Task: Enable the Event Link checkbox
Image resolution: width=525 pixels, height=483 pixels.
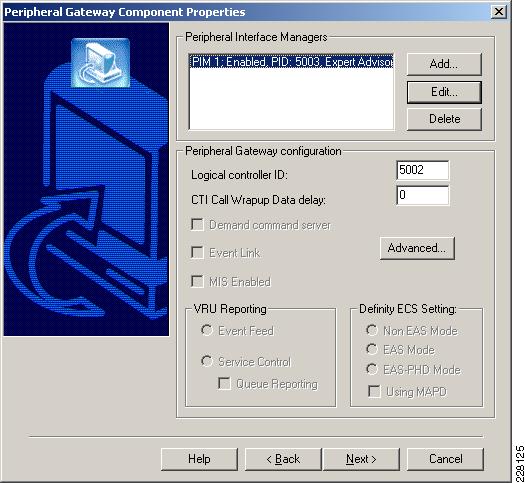Action: point(197,252)
